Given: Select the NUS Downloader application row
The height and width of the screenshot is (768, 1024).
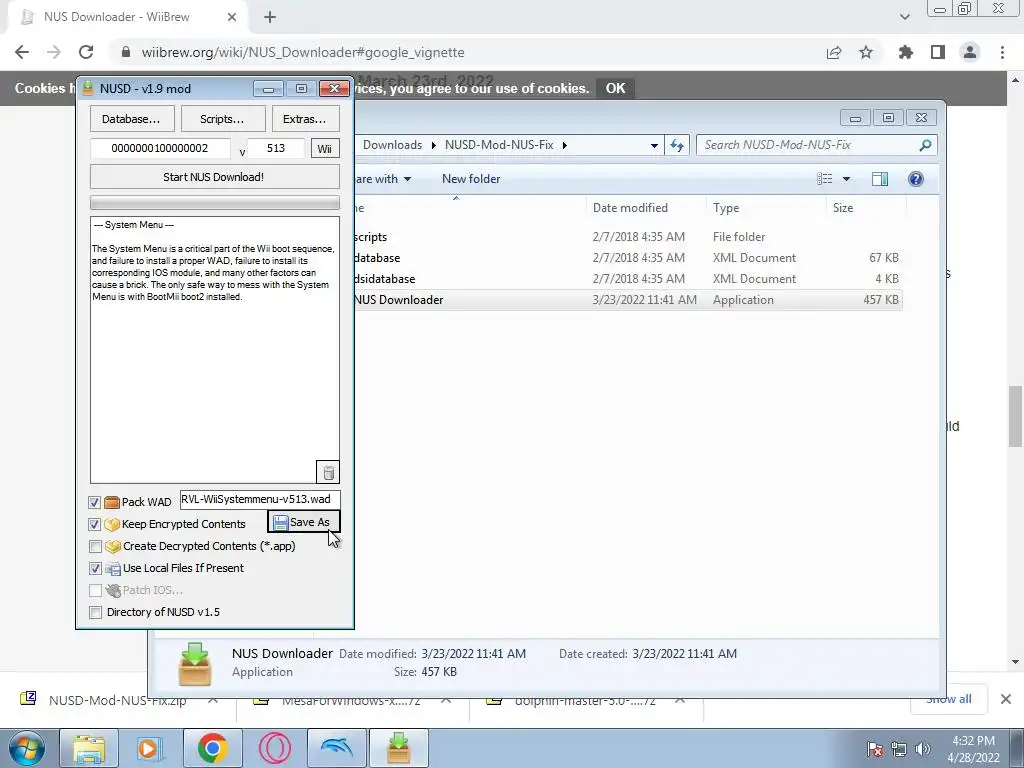Looking at the screenshot, I should click(x=627, y=300).
